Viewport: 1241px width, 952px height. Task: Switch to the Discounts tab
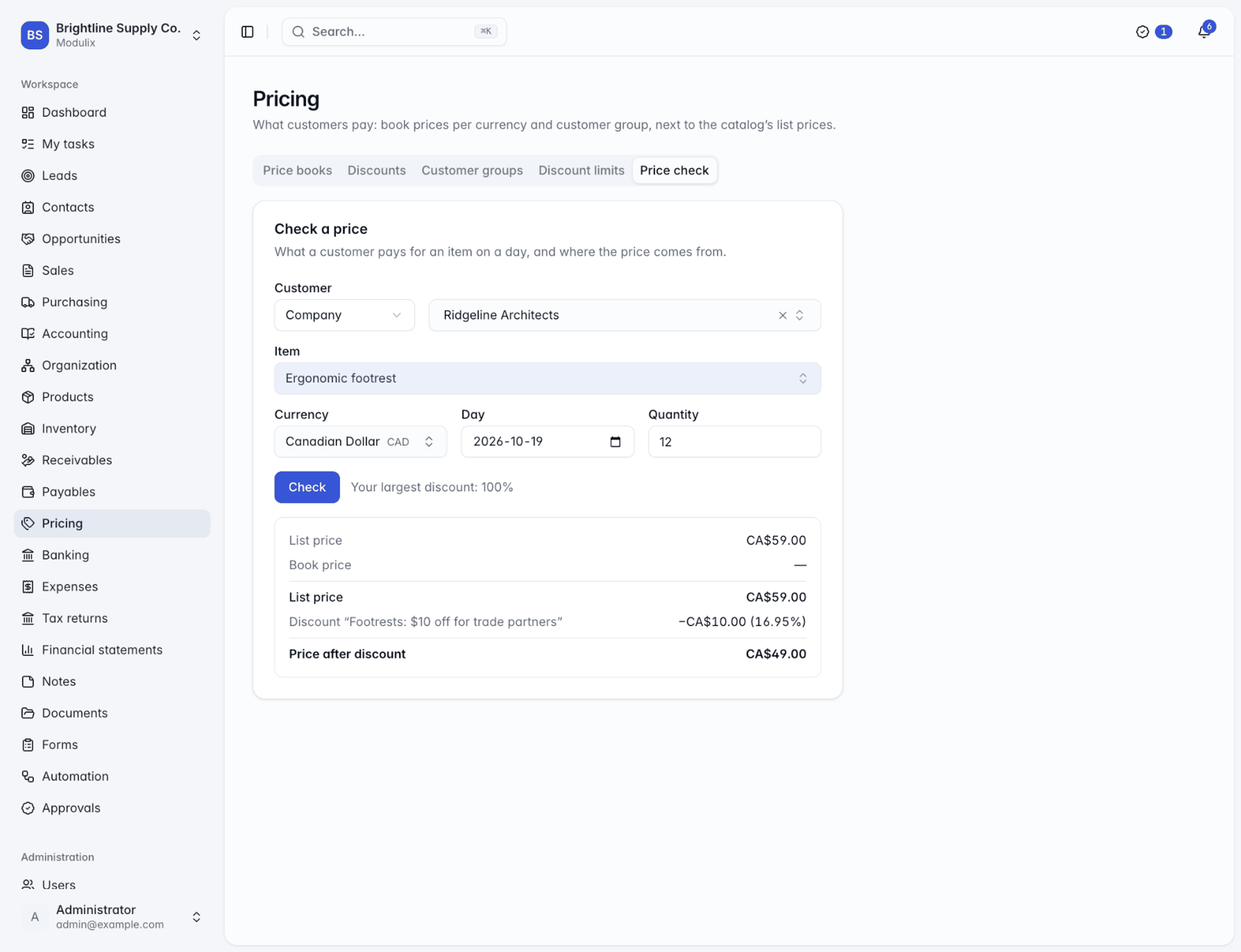coord(377,171)
